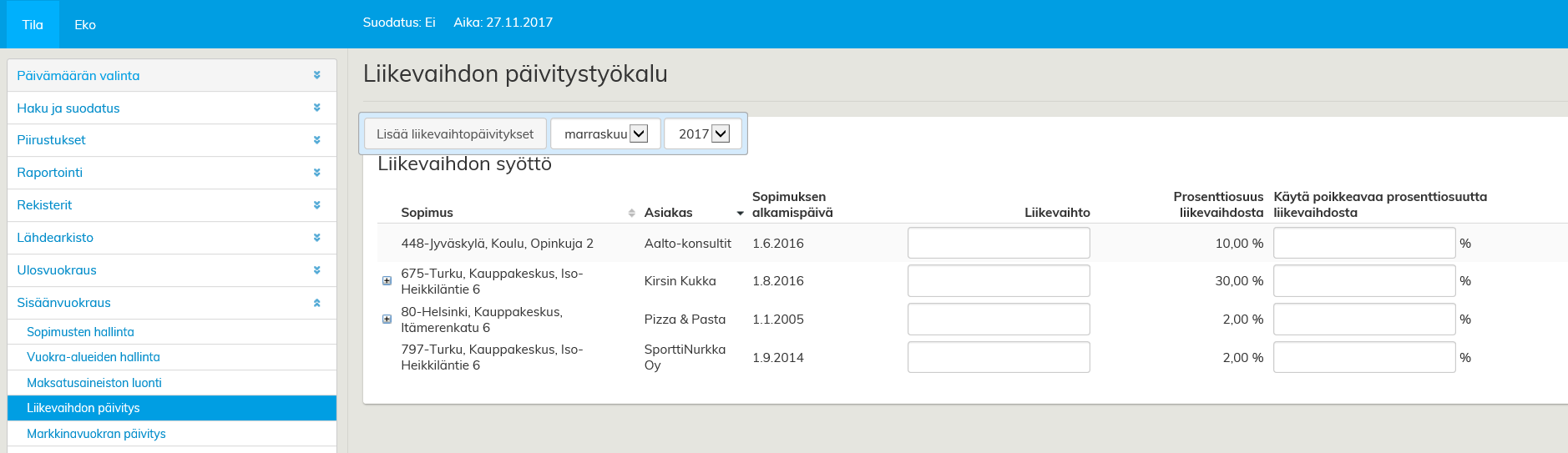Collapse Sisäänvuokraus with its chevron icon
The width and height of the screenshot is (1568, 453).
pos(316,303)
